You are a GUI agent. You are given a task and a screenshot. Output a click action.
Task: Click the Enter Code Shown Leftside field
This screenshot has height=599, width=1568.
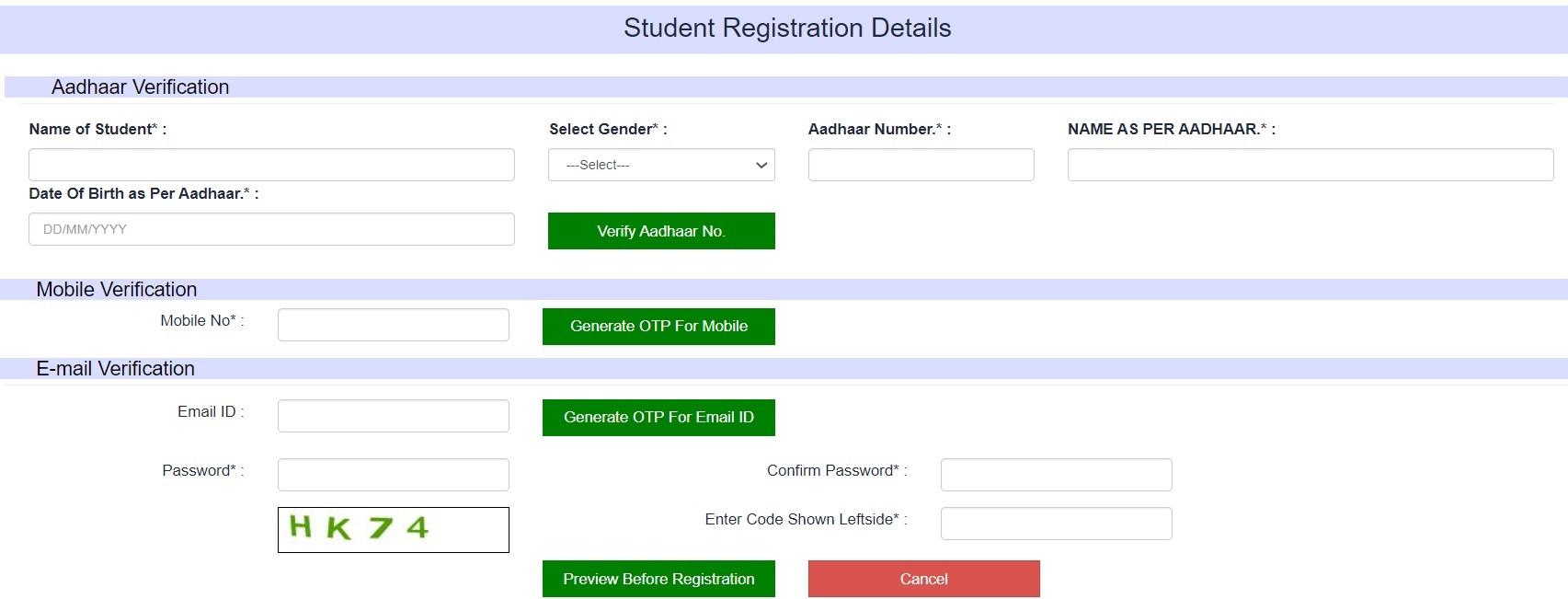[x=1055, y=523]
